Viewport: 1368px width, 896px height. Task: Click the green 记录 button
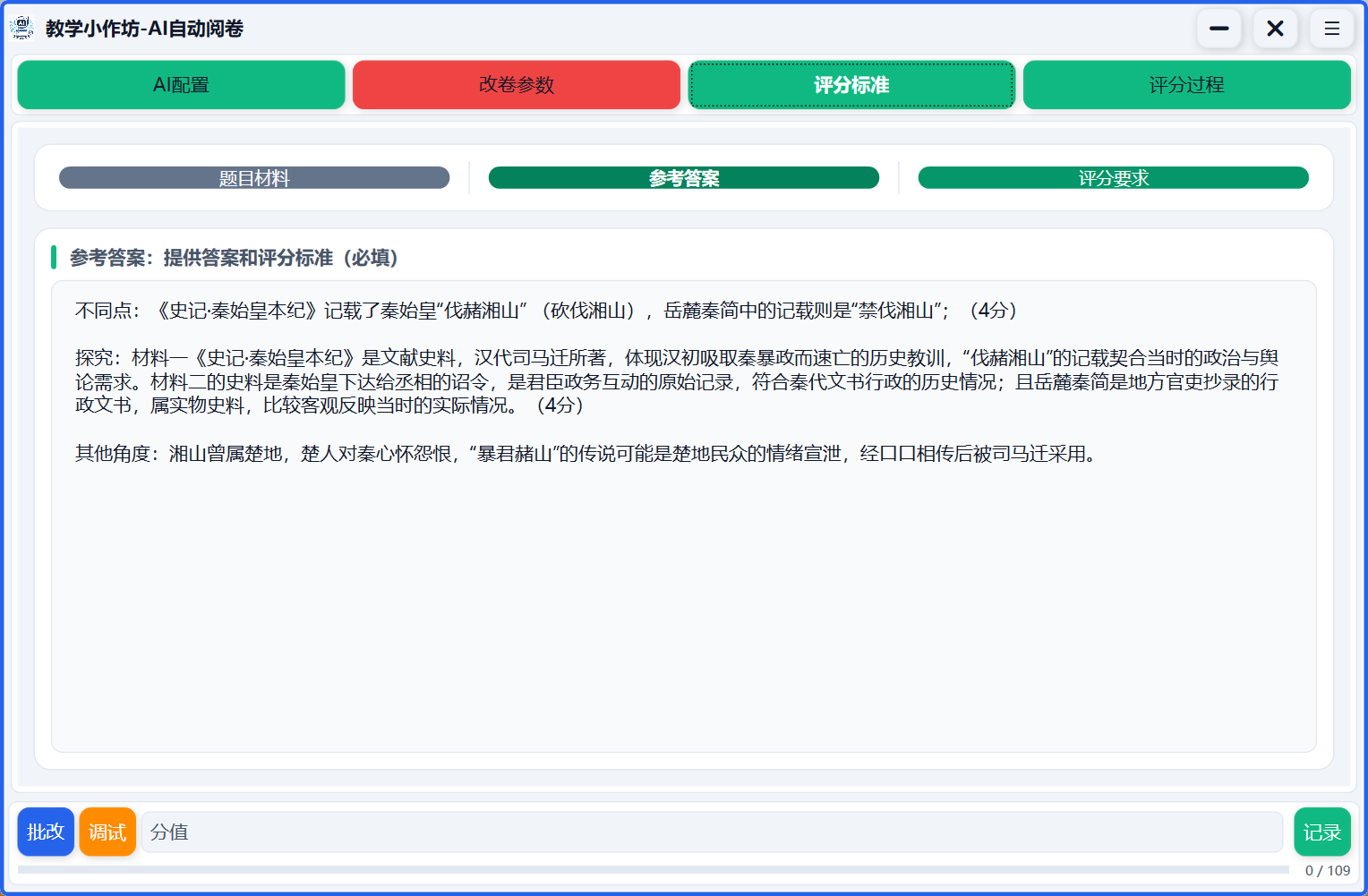coord(1321,832)
